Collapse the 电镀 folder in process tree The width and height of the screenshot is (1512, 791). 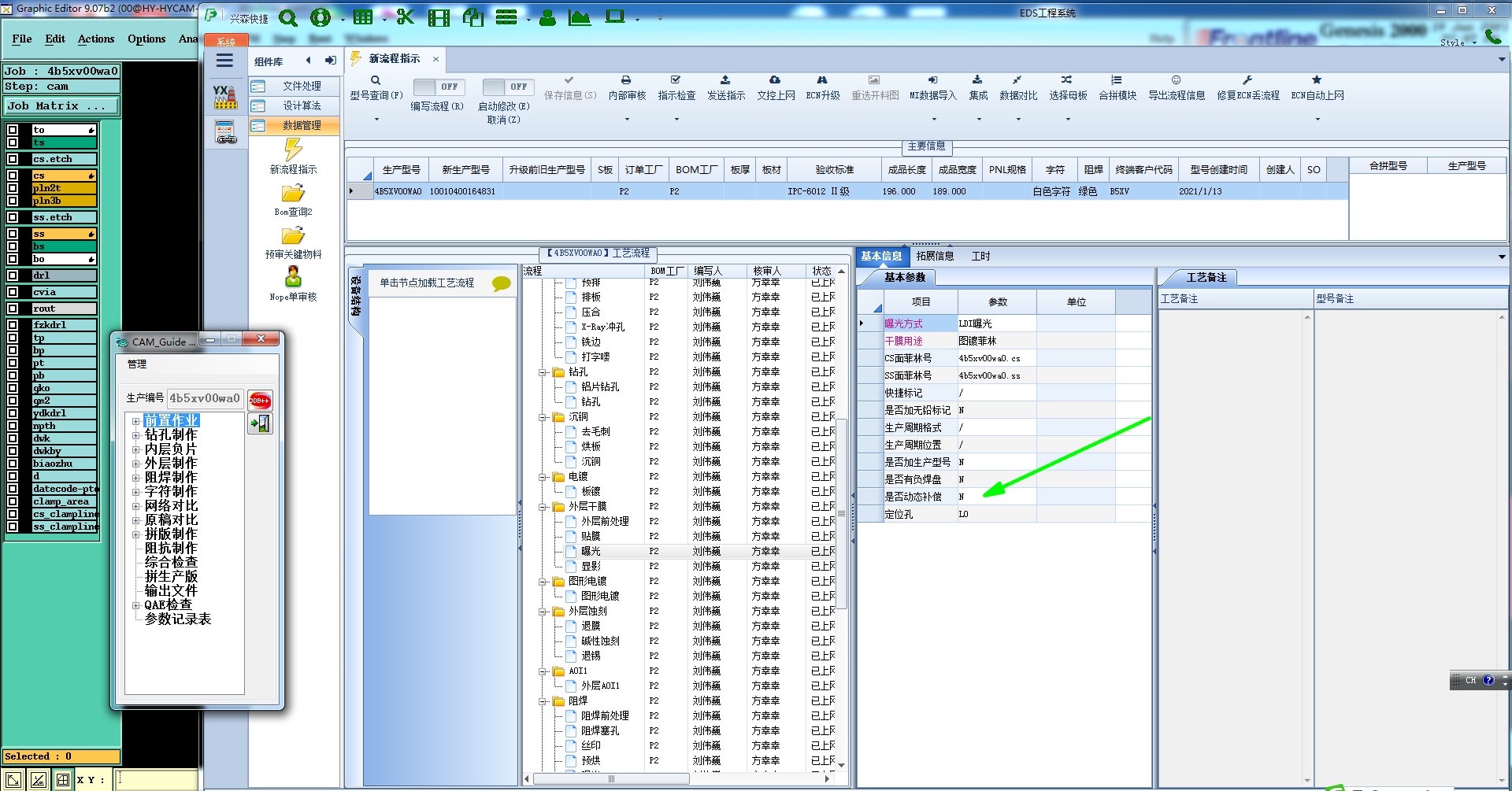pyautogui.click(x=543, y=477)
